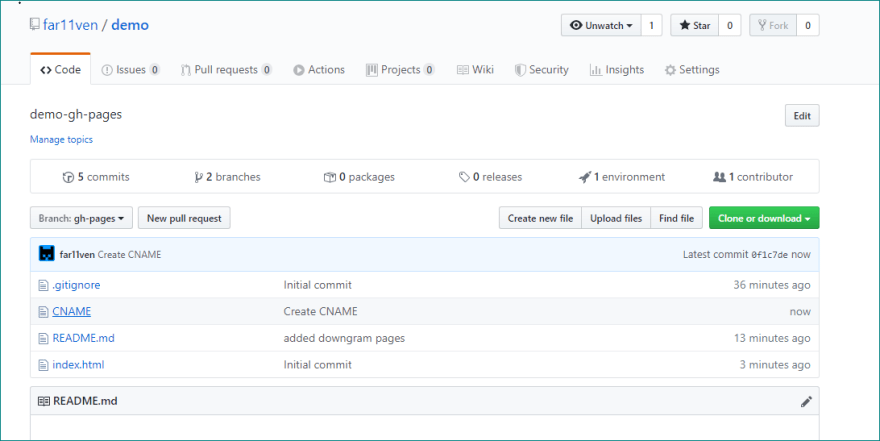Click the book icon in README.md header
Viewport: 880px width, 441px height.
pyautogui.click(x=44, y=401)
